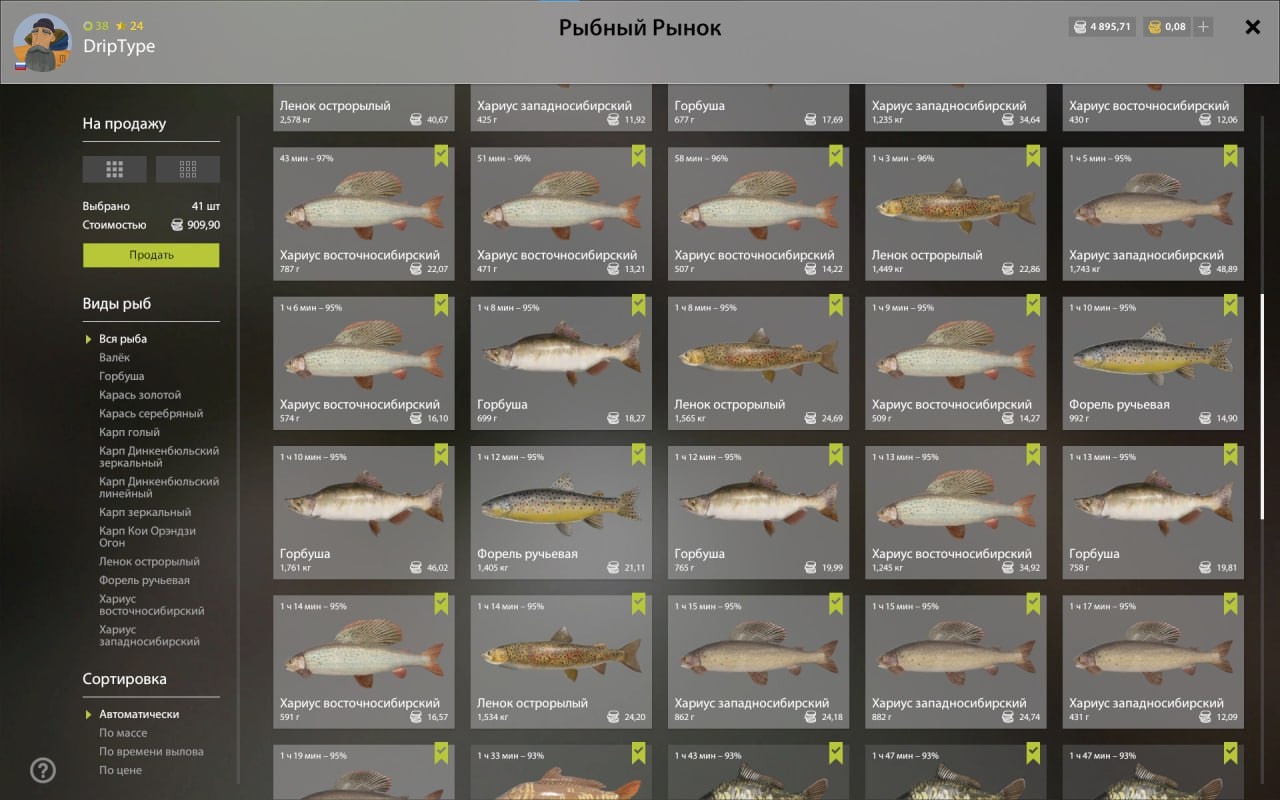Screen dimensions: 1280x800
Task: Sort fish По цене
Action: (x=120, y=770)
